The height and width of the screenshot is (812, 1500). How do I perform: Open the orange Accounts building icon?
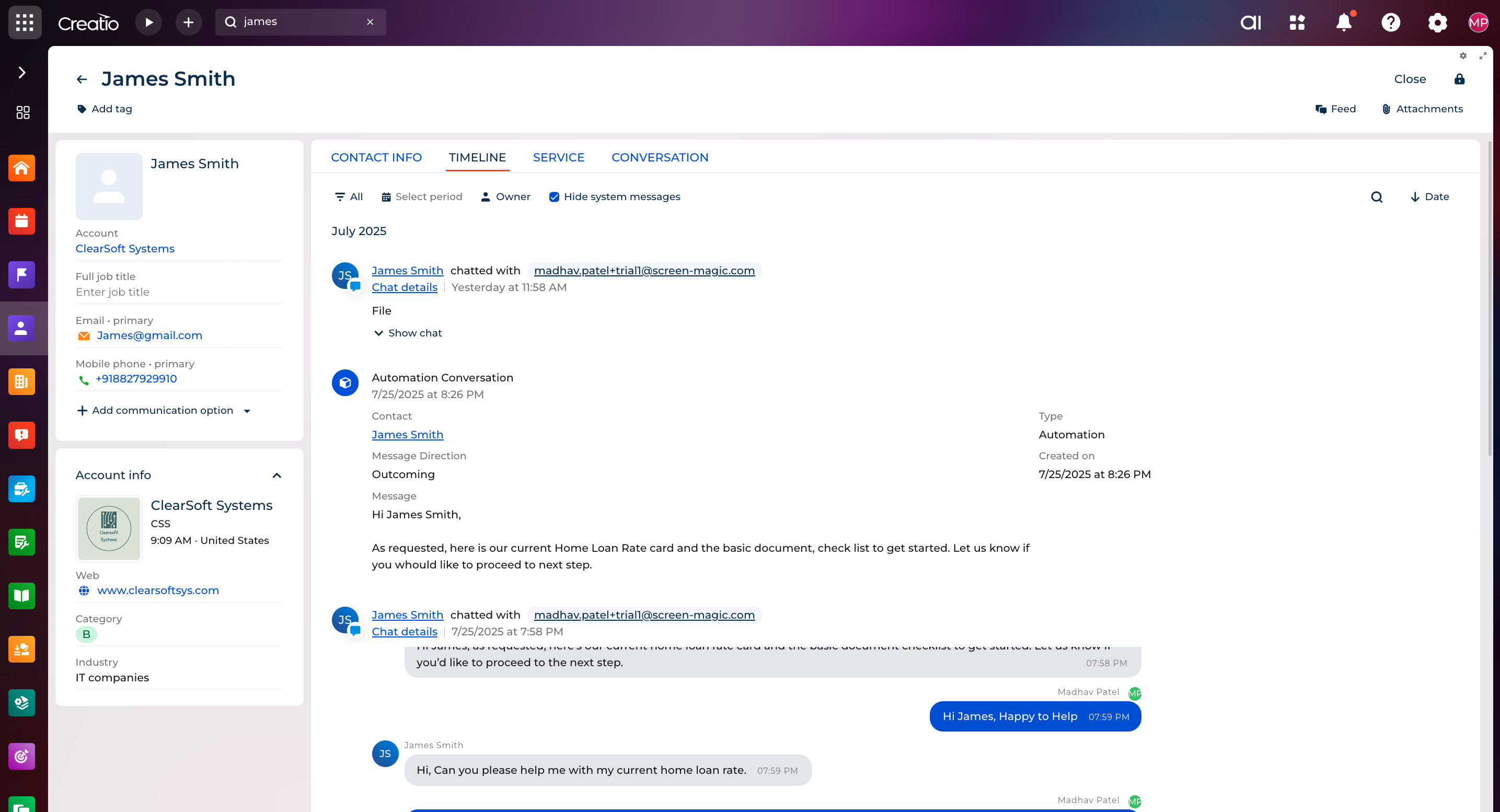pos(21,382)
